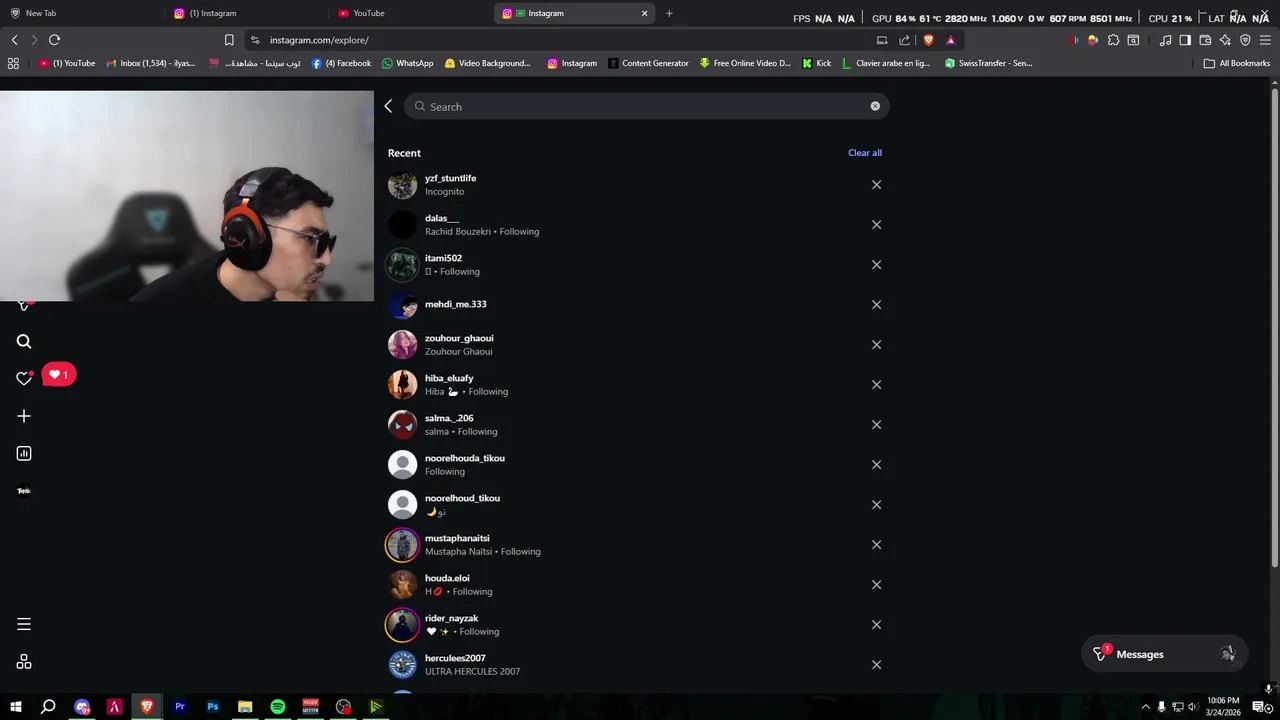Remove noorelhouda_tikou from recent searches

pos(876,465)
